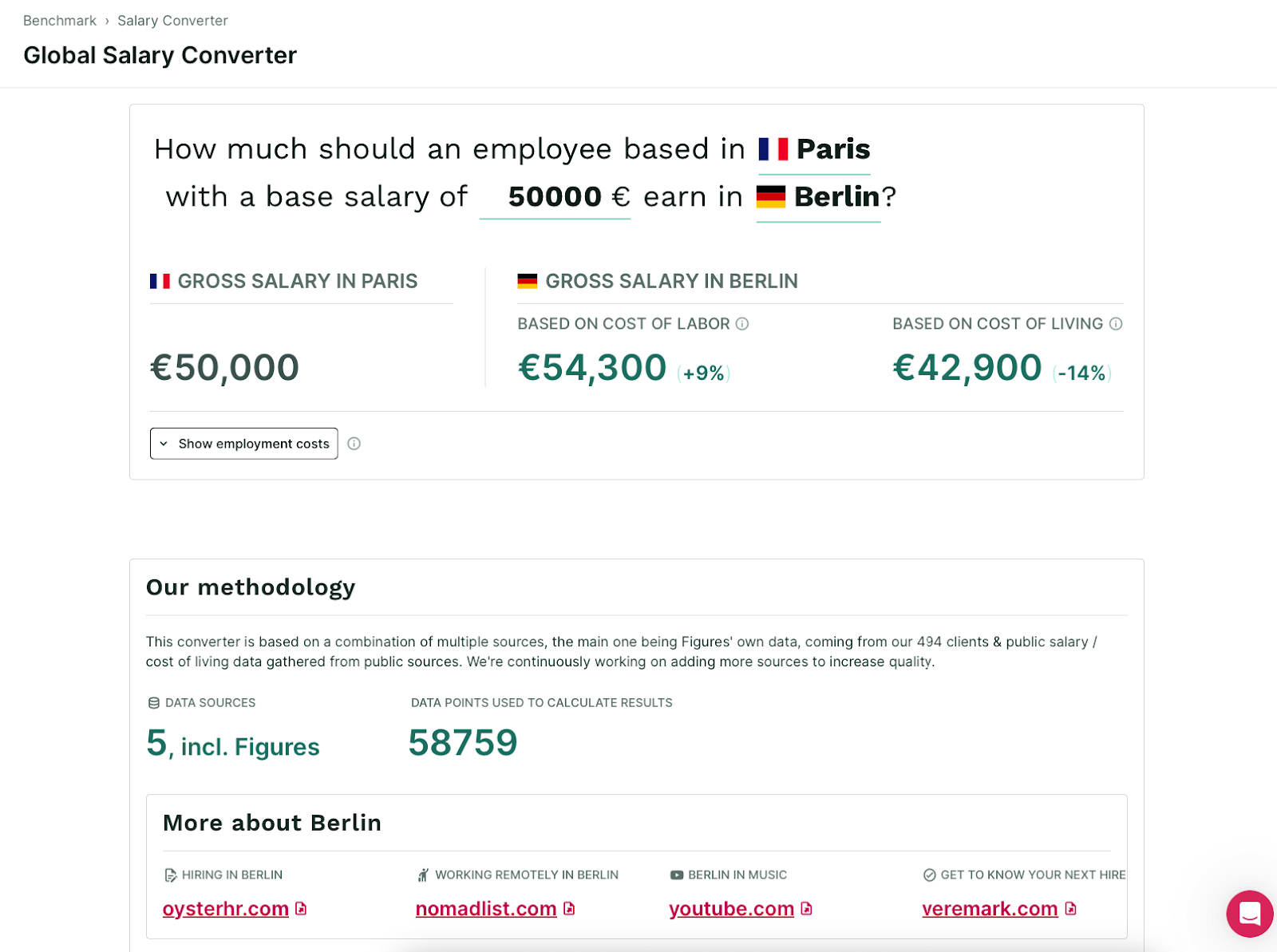Click external-link icon after nomadlist.com
Screen dimensions: 1277x952
pyautogui.click(x=569, y=909)
